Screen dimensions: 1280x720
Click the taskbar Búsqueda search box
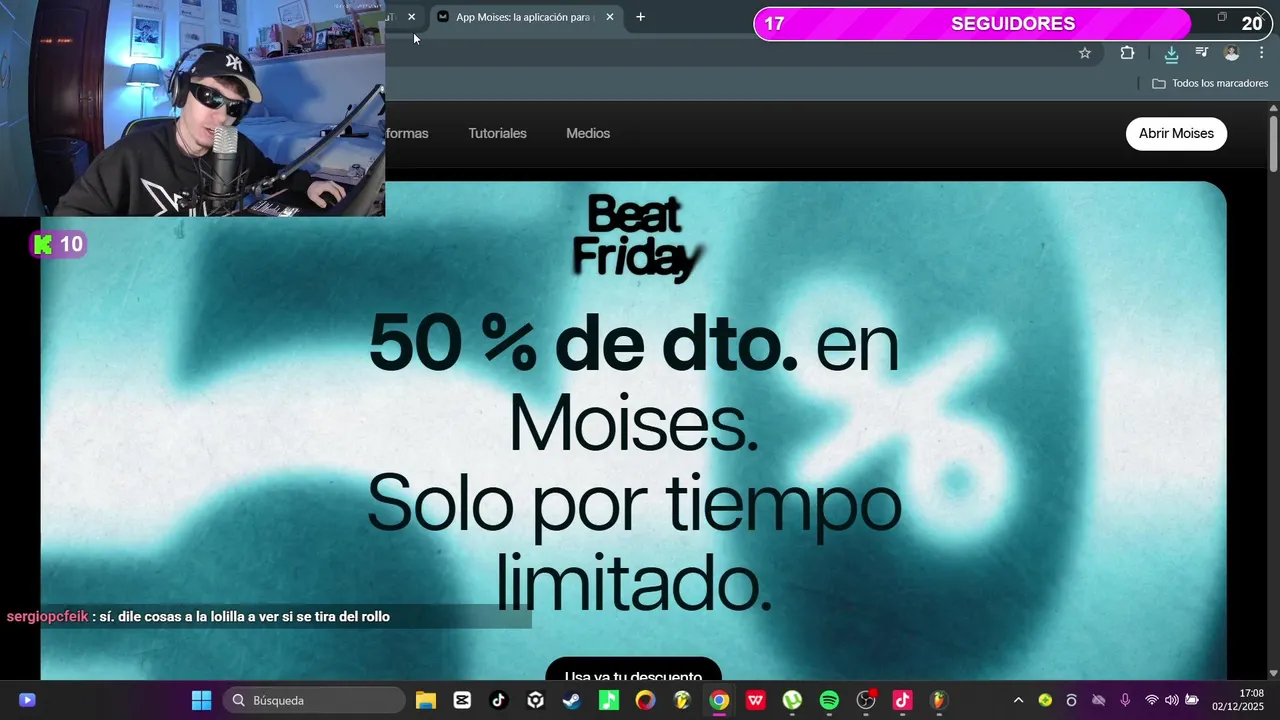(x=314, y=700)
